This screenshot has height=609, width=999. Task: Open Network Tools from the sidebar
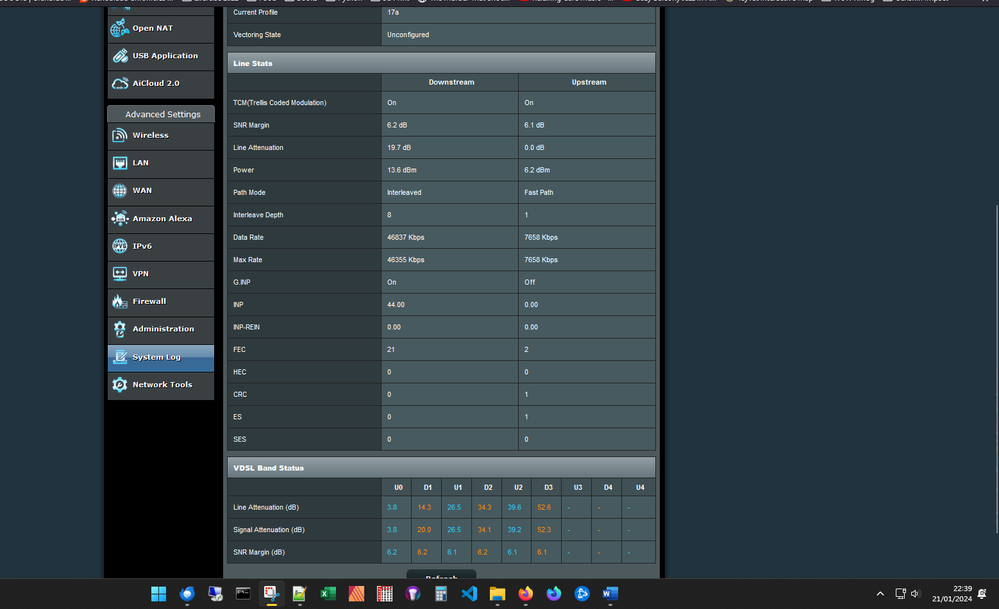[x=160, y=385]
